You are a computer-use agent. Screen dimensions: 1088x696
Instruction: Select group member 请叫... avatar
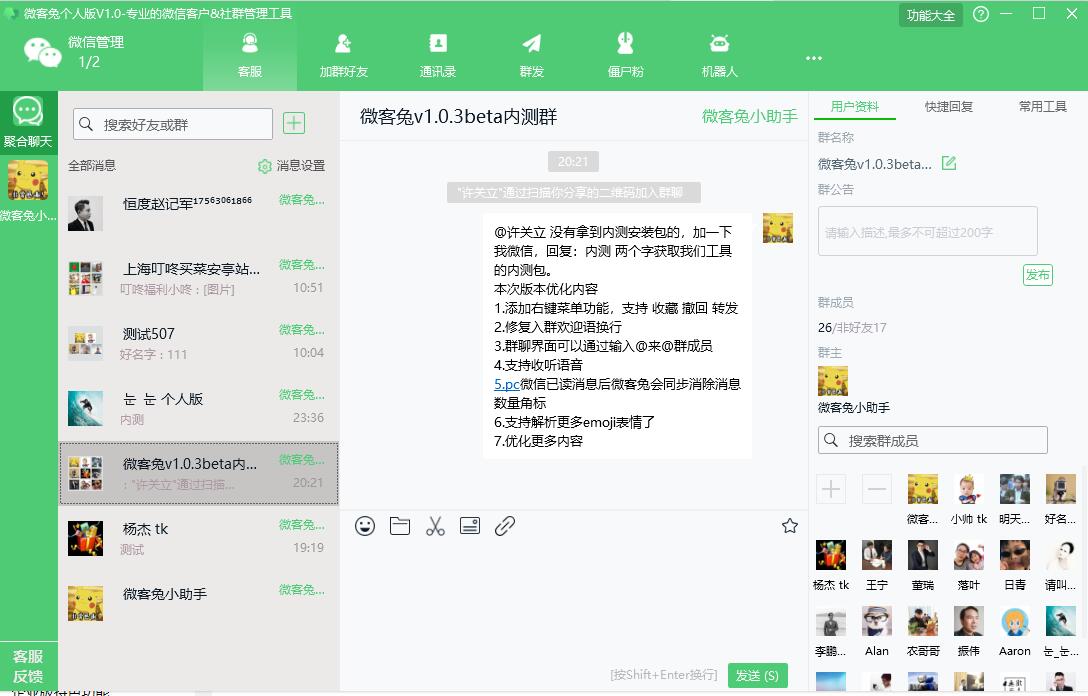(1060, 555)
